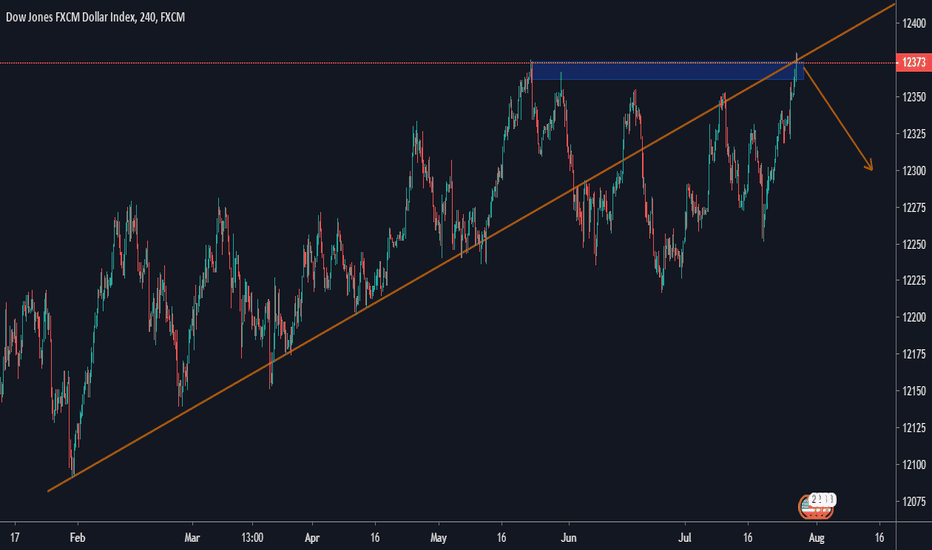
Task: Click the 12100 price axis label
Action: click(x=914, y=464)
